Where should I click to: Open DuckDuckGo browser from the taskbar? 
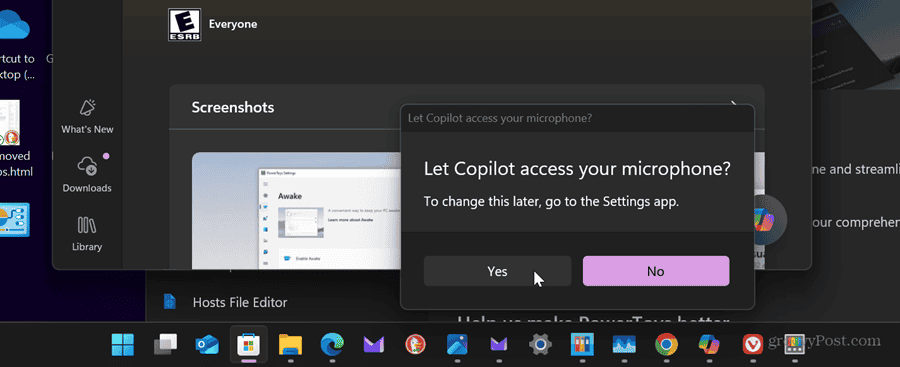pyautogui.click(x=416, y=345)
